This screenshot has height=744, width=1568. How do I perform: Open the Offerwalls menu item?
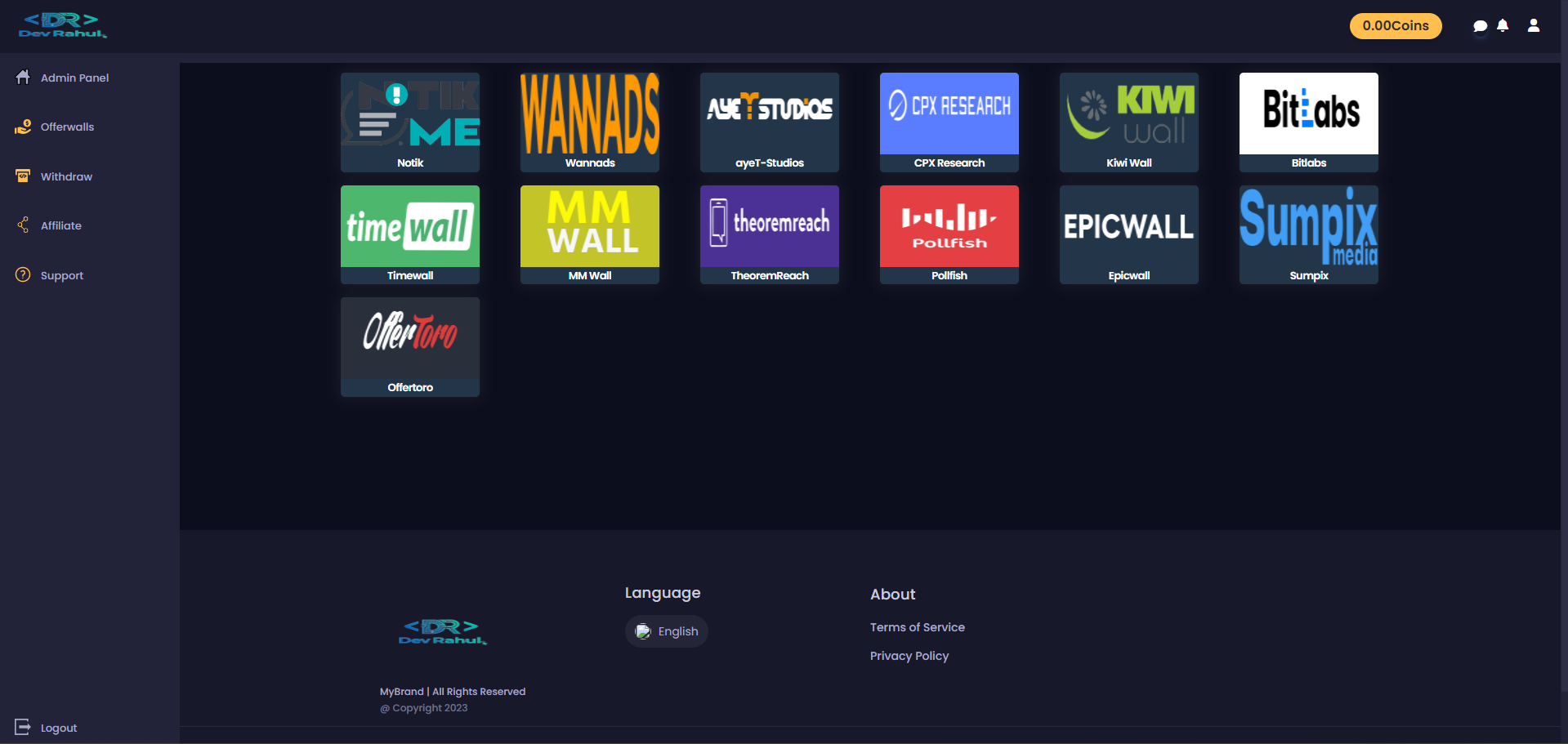click(x=67, y=127)
